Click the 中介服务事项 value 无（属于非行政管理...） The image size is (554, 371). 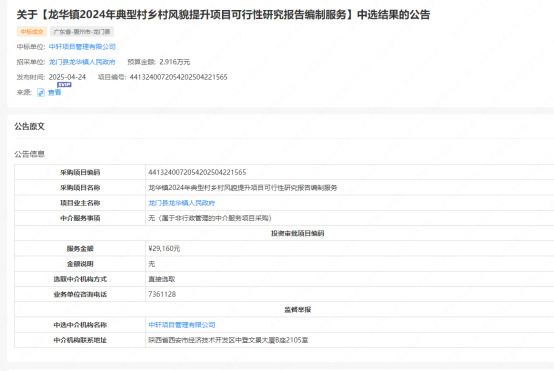(x=210, y=218)
